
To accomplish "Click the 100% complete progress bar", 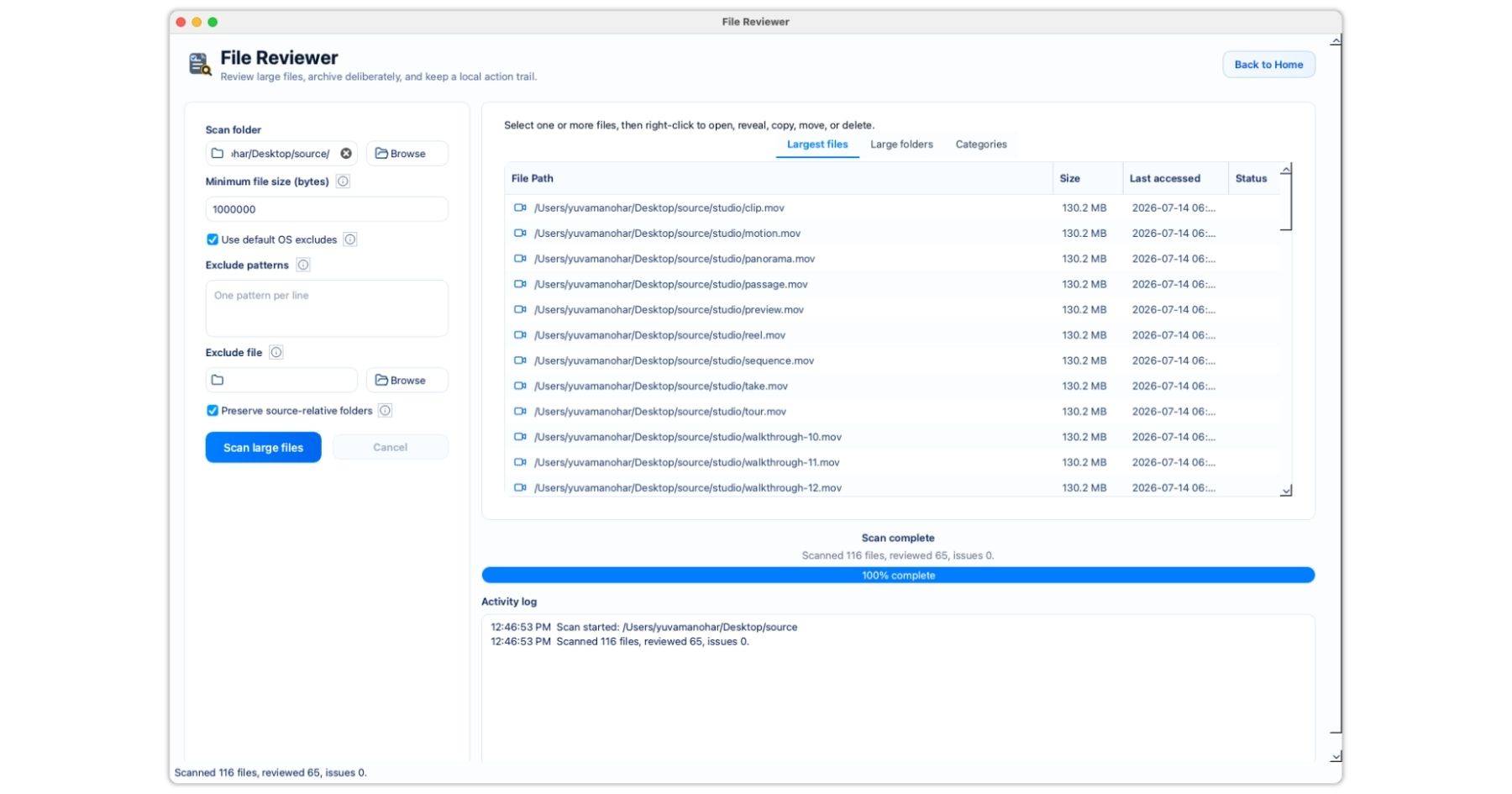I will tap(898, 576).
